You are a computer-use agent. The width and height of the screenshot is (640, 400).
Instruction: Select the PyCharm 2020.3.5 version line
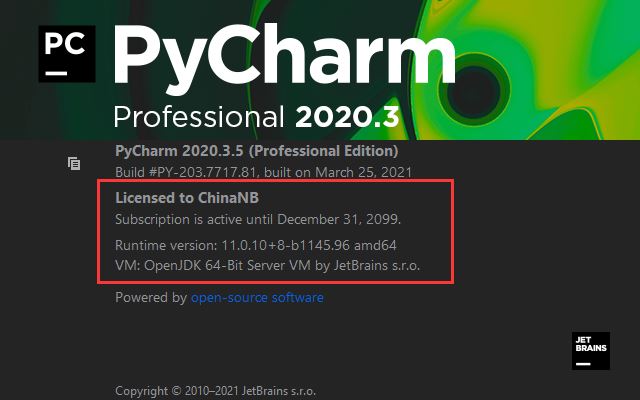(257, 151)
